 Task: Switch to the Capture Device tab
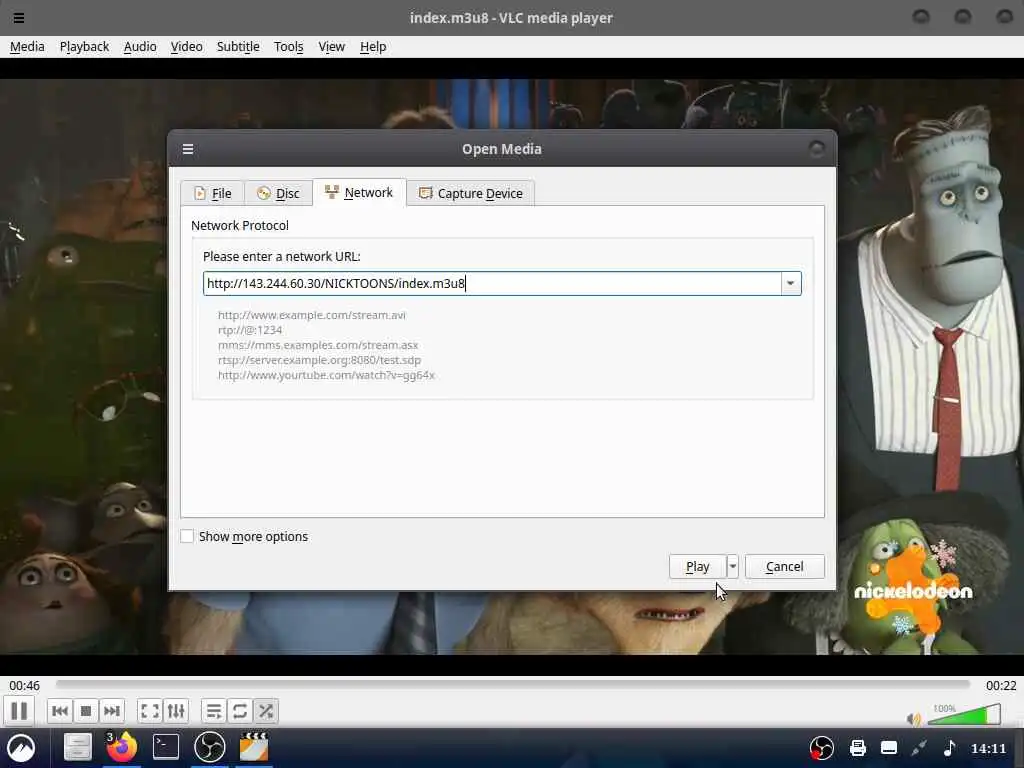471,193
